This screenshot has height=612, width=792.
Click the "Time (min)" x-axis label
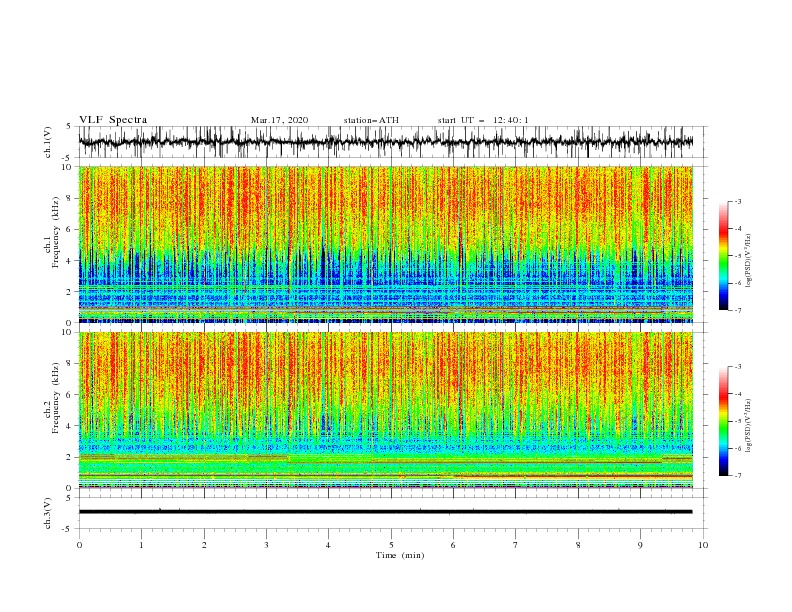400,555
